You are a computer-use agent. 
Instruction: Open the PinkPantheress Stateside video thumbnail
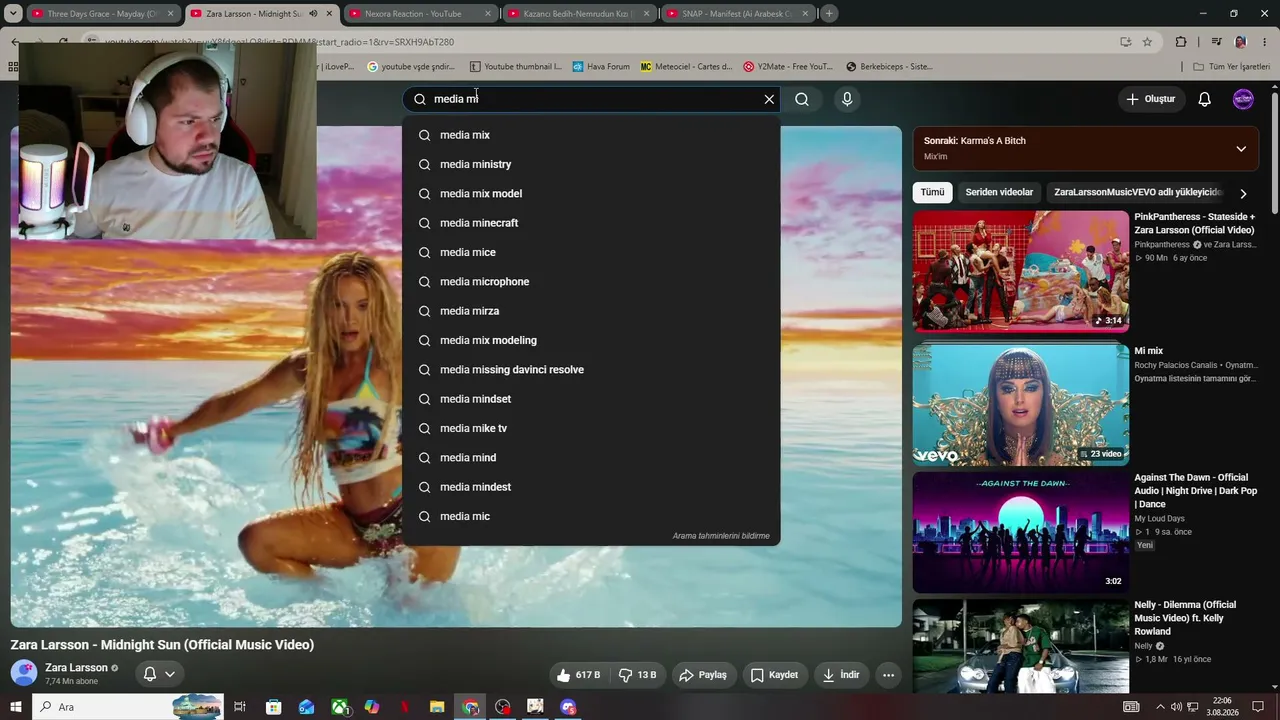(x=1021, y=271)
